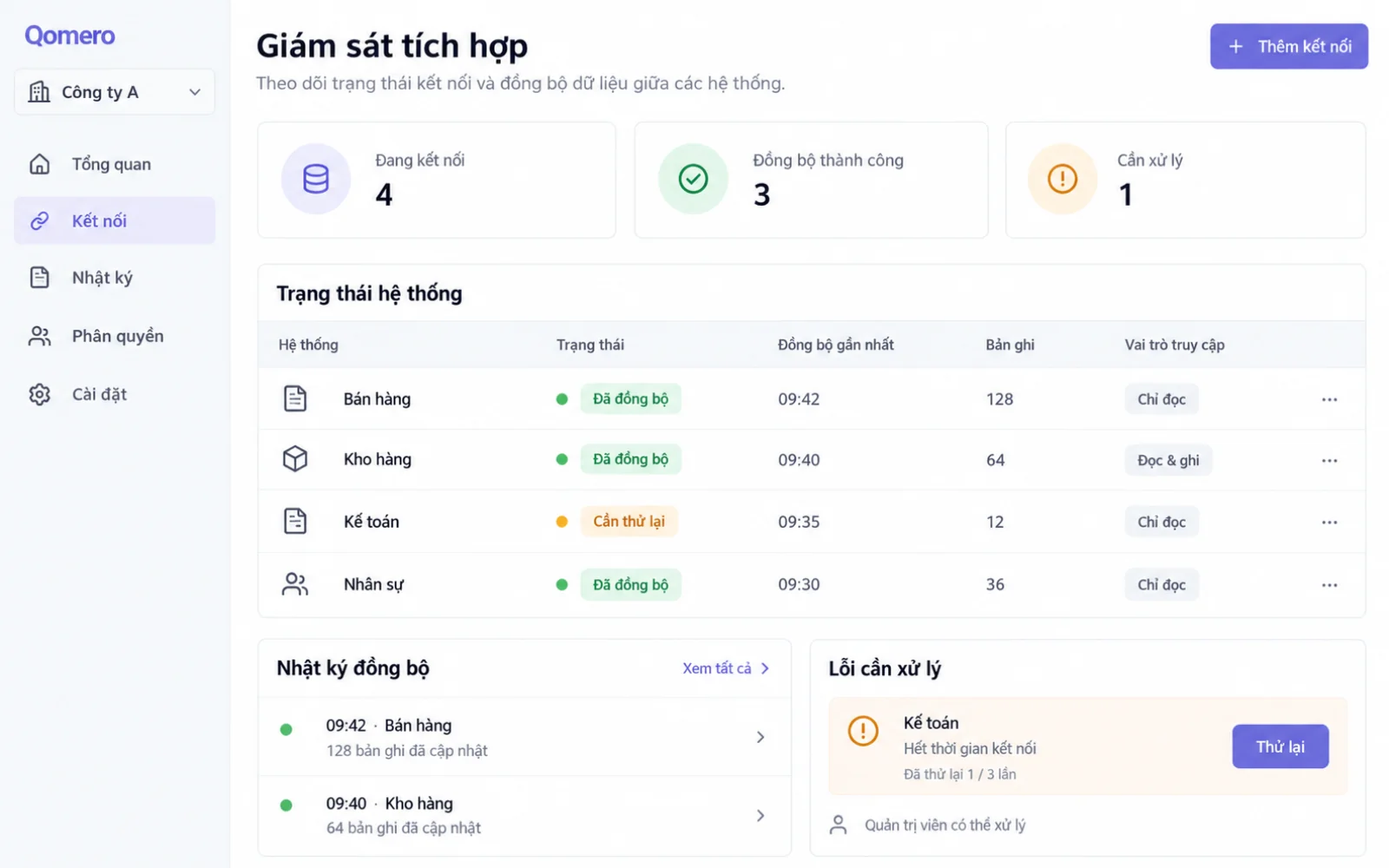The image size is (1389, 868).
Task: Click the 128 bản ghi đã cập nhật text
Action: coord(407,750)
